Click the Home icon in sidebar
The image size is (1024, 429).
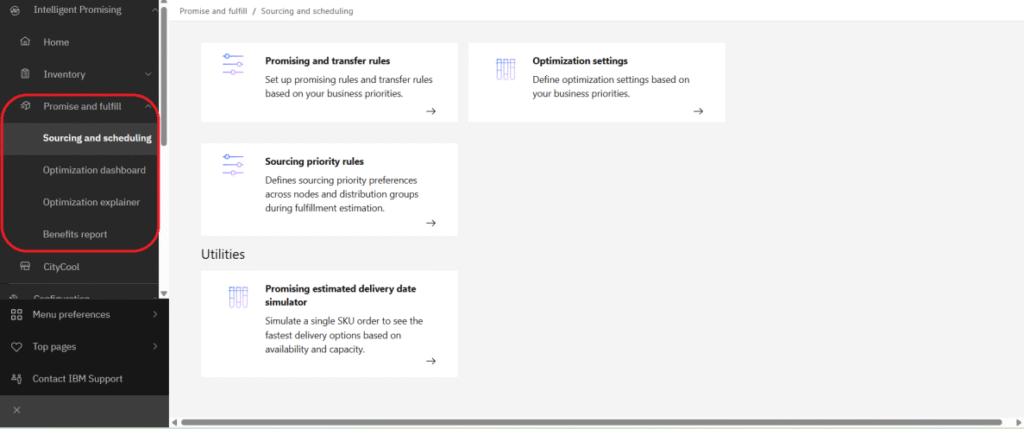(25, 43)
